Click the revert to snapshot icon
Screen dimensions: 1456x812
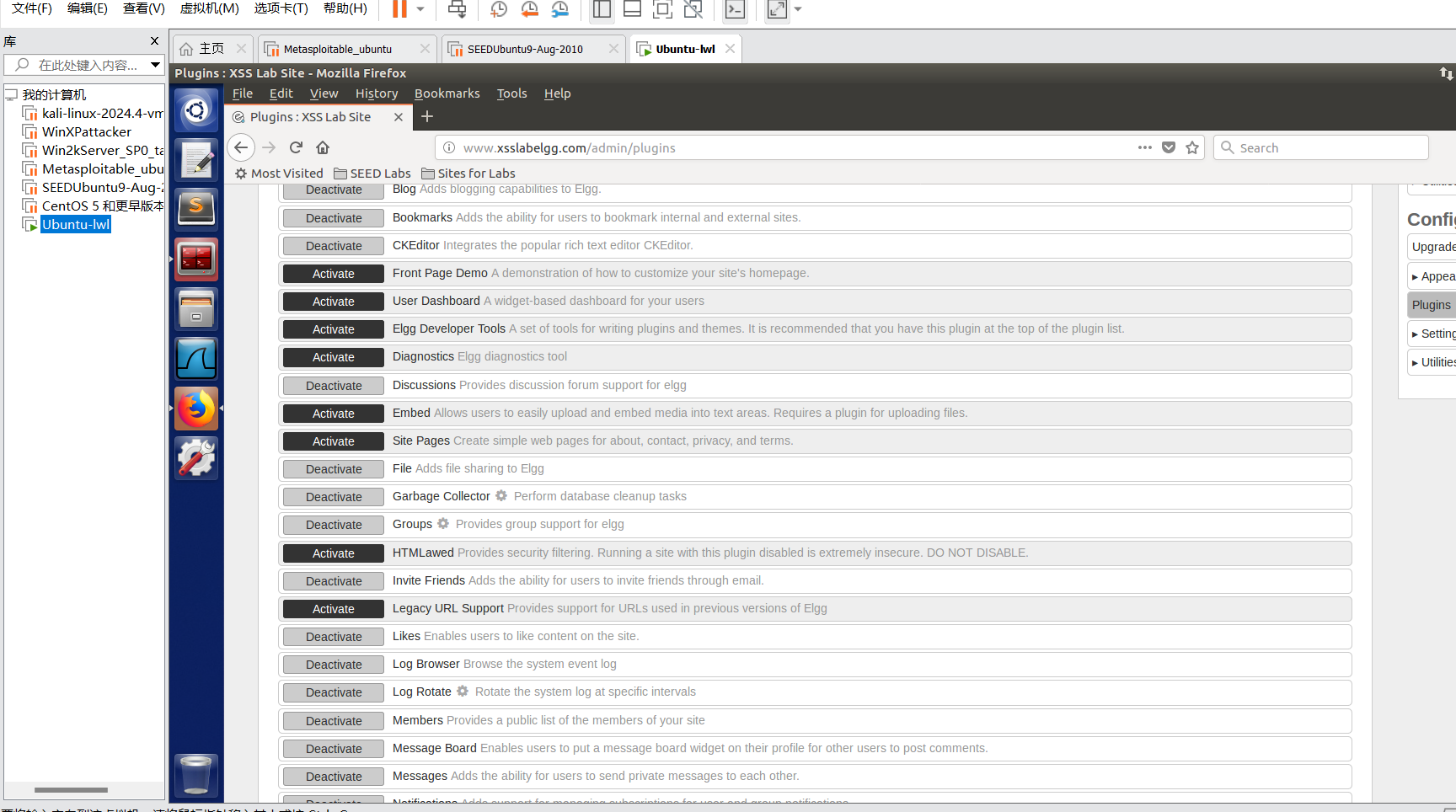point(529,9)
